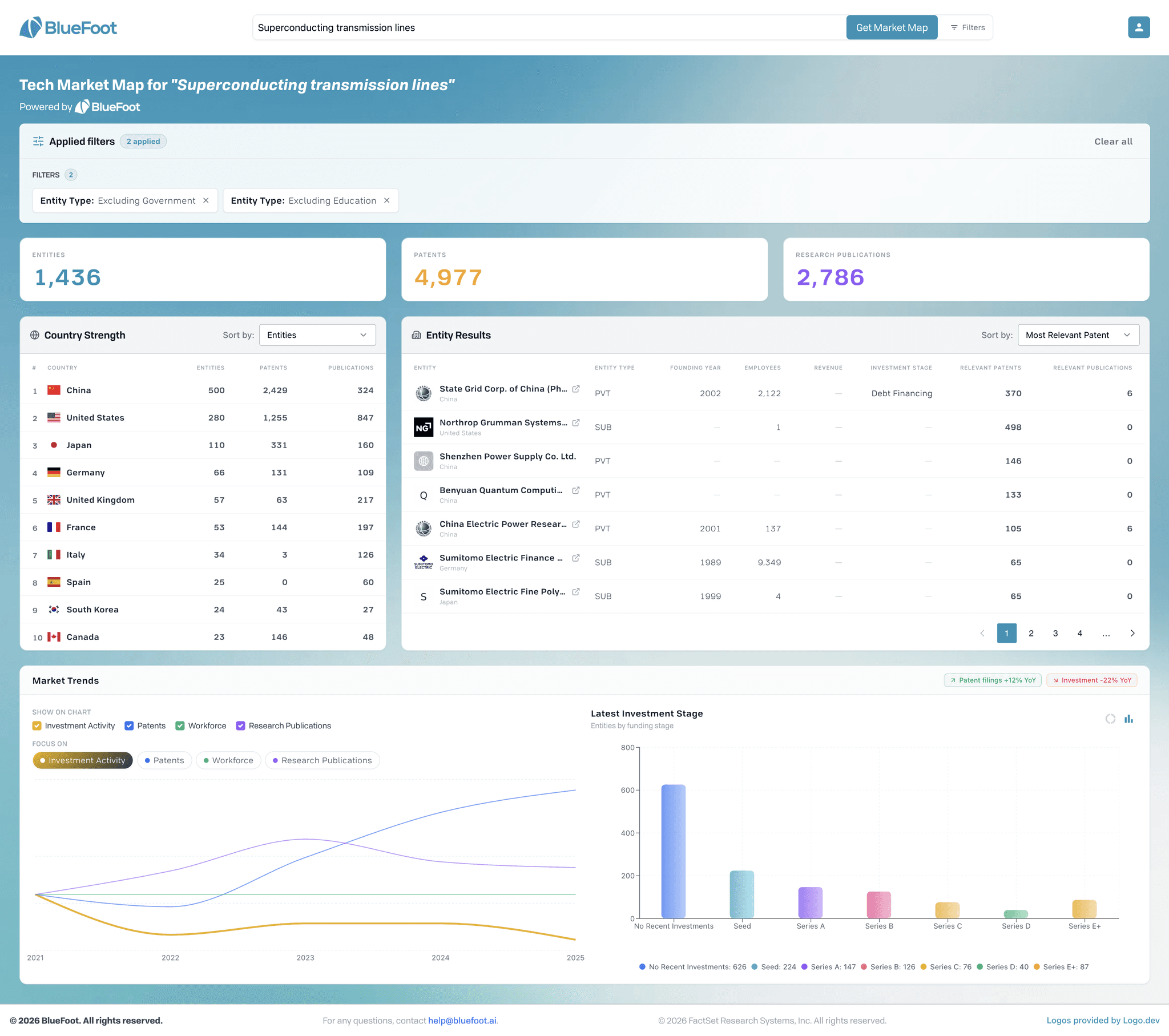
Task: Open external link for Northrop Grumman Systems
Action: point(576,423)
